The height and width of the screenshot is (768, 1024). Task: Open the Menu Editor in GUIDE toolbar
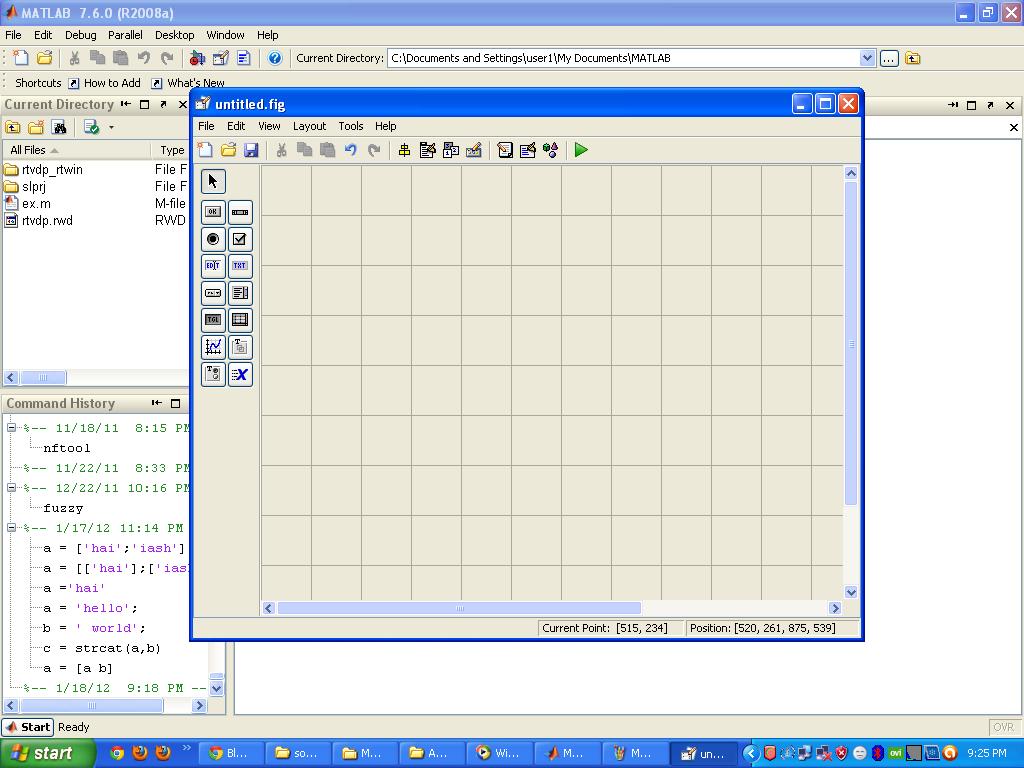428,150
